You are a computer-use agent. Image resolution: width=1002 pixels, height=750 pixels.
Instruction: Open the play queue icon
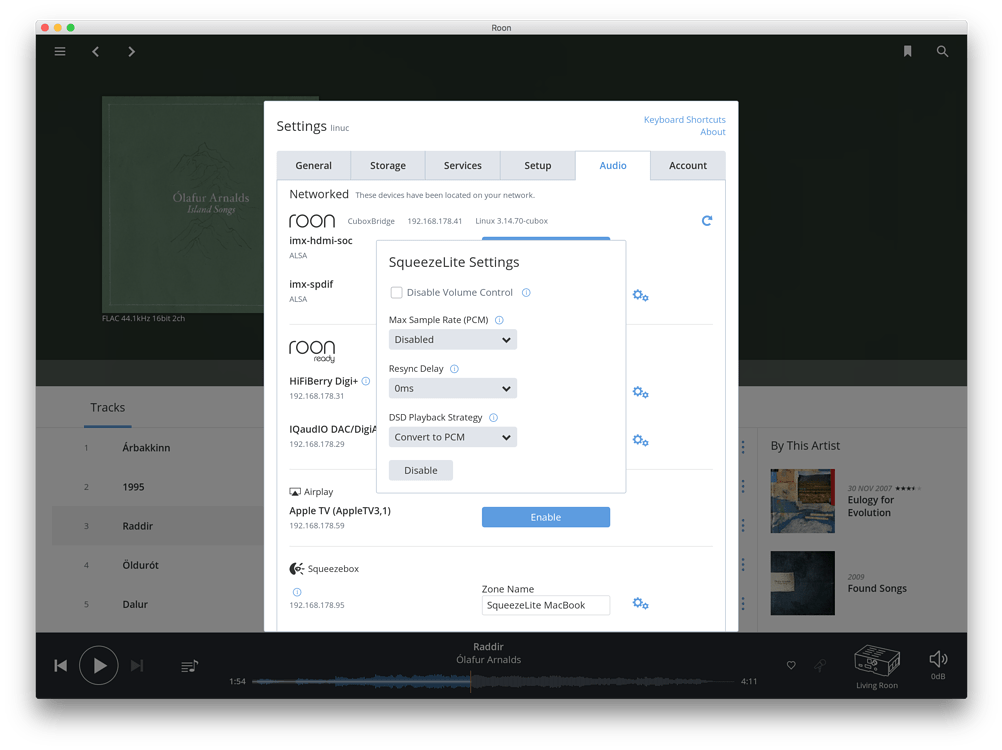tap(189, 666)
